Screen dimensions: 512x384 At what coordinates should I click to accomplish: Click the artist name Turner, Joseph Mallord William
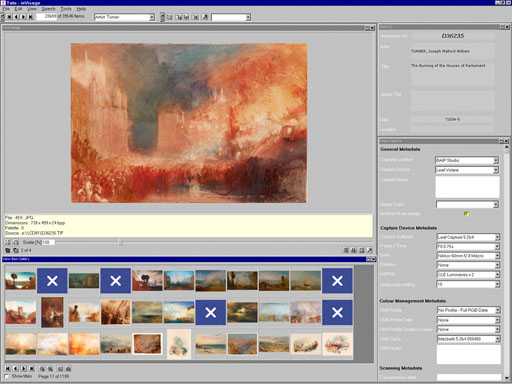[440, 51]
